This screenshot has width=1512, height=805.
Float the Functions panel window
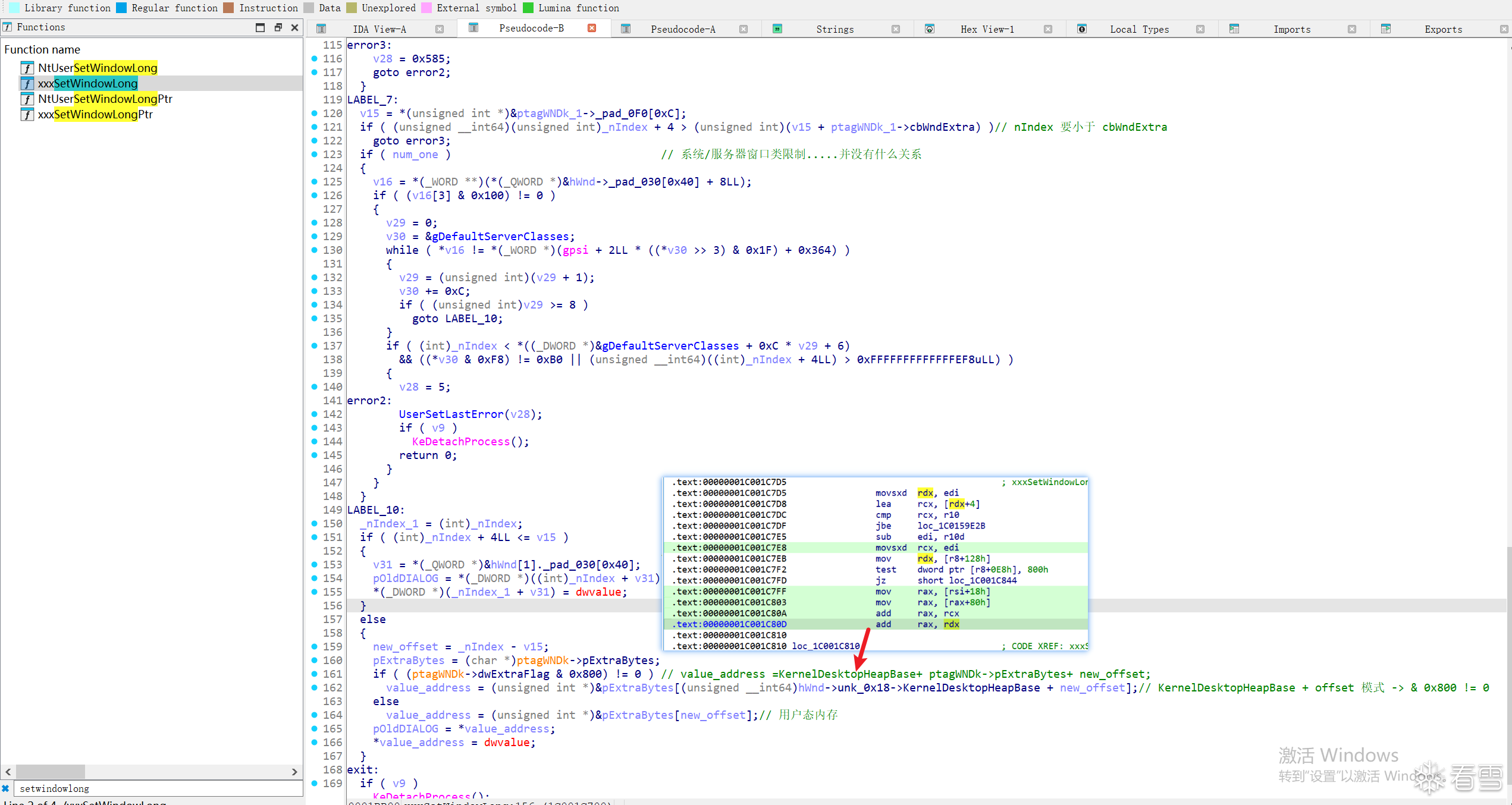point(278,27)
